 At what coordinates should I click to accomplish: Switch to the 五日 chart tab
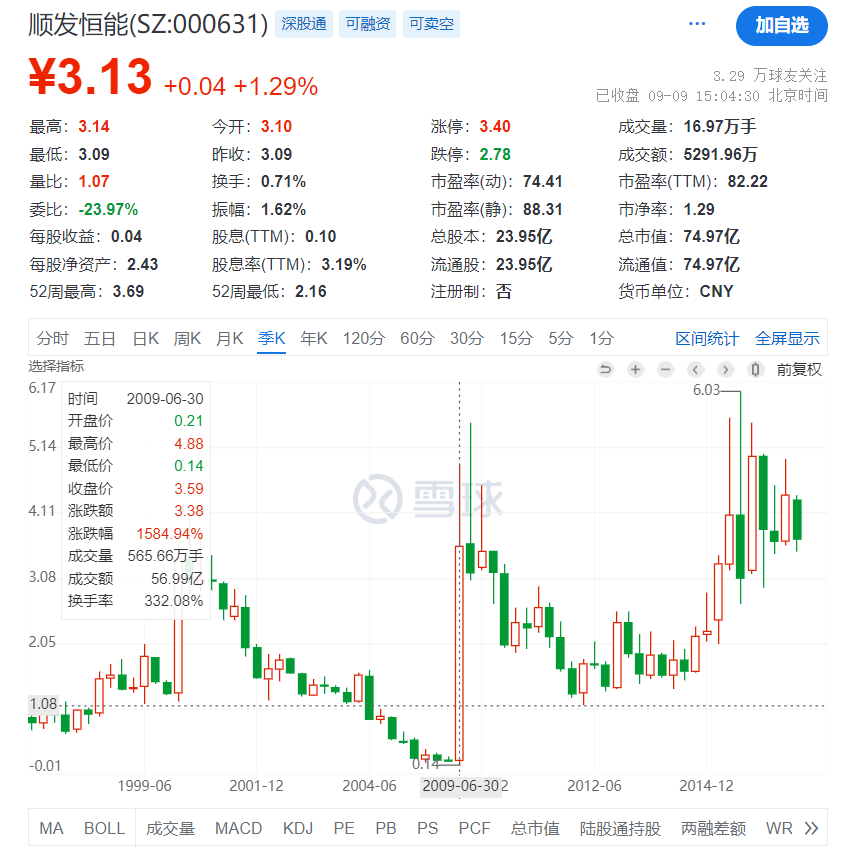(99, 338)
